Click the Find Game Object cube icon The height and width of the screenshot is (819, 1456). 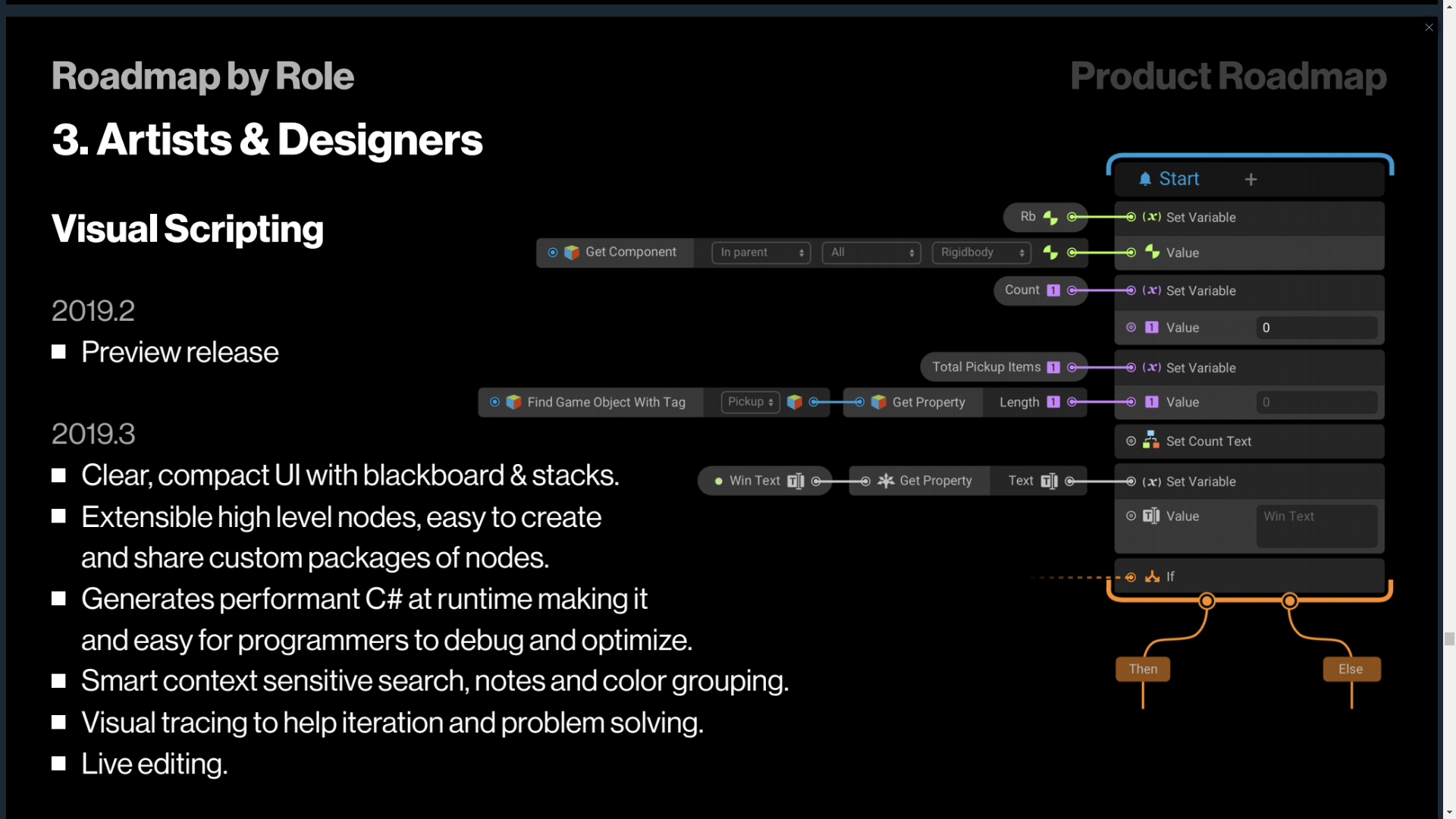point(513,402)
